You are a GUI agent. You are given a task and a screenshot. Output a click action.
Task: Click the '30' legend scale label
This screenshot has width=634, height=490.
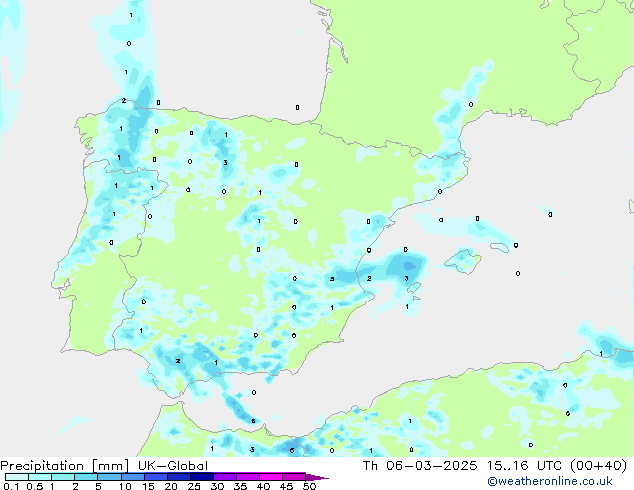click(x=217, y=486)
